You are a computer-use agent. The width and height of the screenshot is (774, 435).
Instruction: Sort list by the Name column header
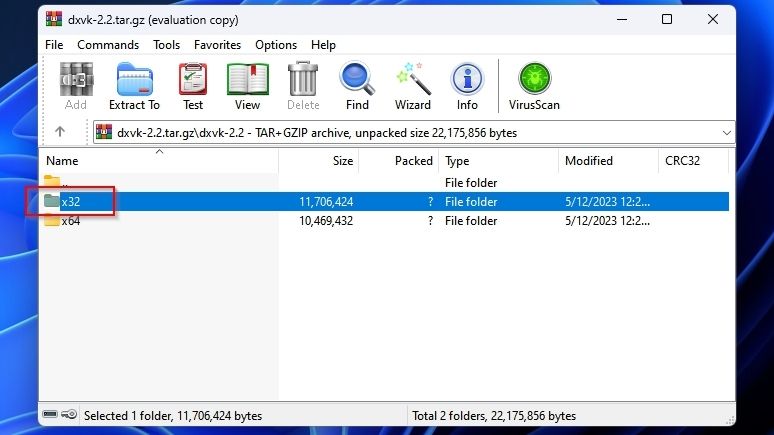pos(158,160)
